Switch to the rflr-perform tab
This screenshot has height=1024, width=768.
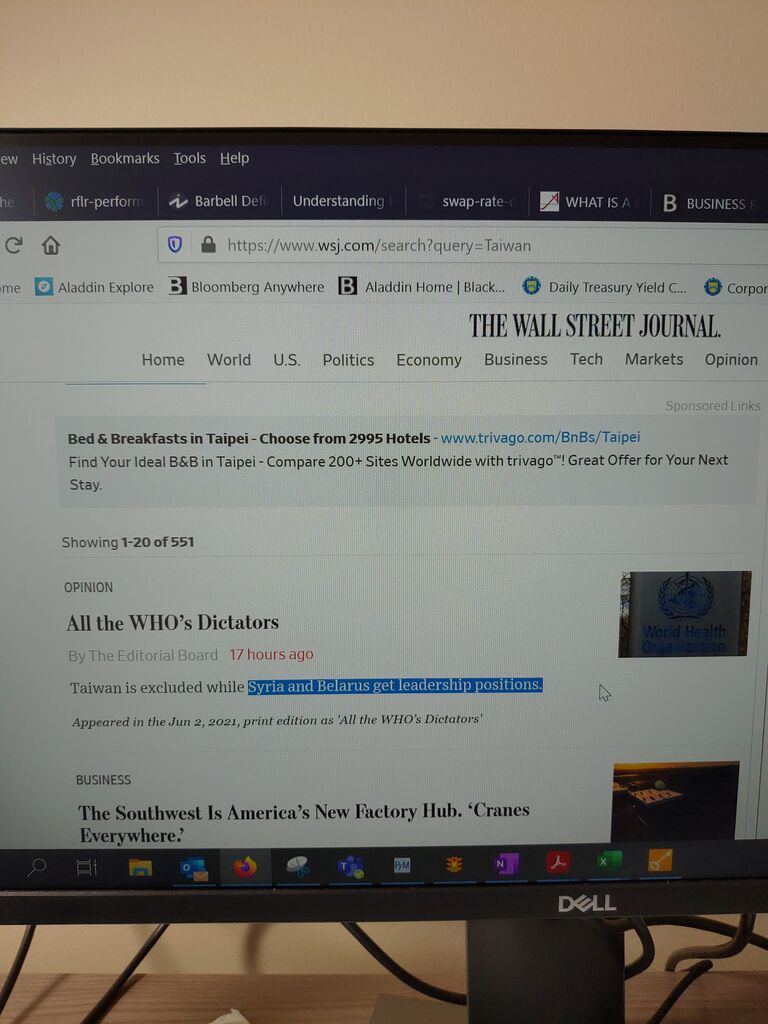click(x=95, y=201)
